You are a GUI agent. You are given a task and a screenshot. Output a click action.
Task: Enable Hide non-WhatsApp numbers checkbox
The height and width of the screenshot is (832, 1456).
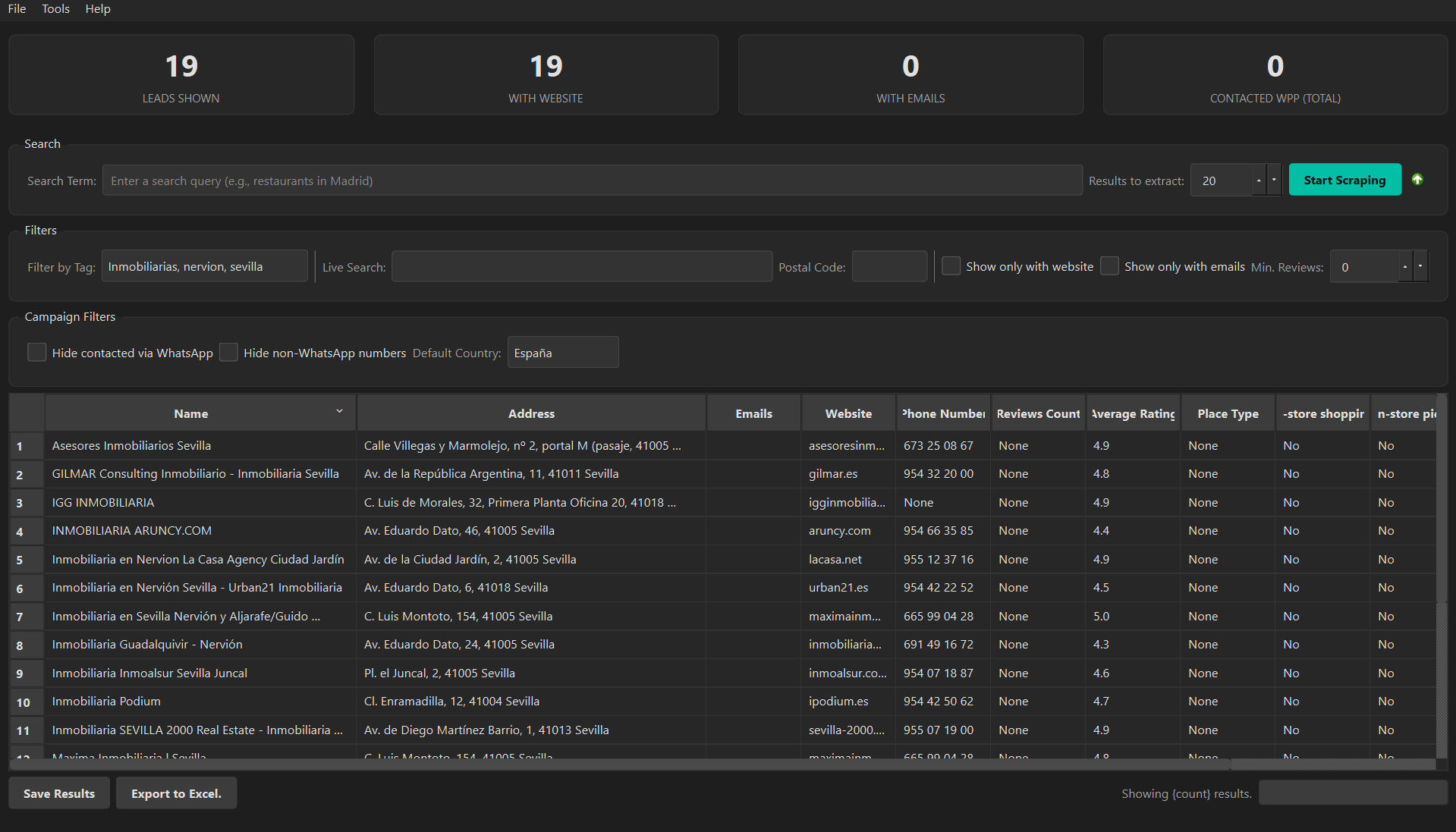pyautogui.click(x=228, y=353)
